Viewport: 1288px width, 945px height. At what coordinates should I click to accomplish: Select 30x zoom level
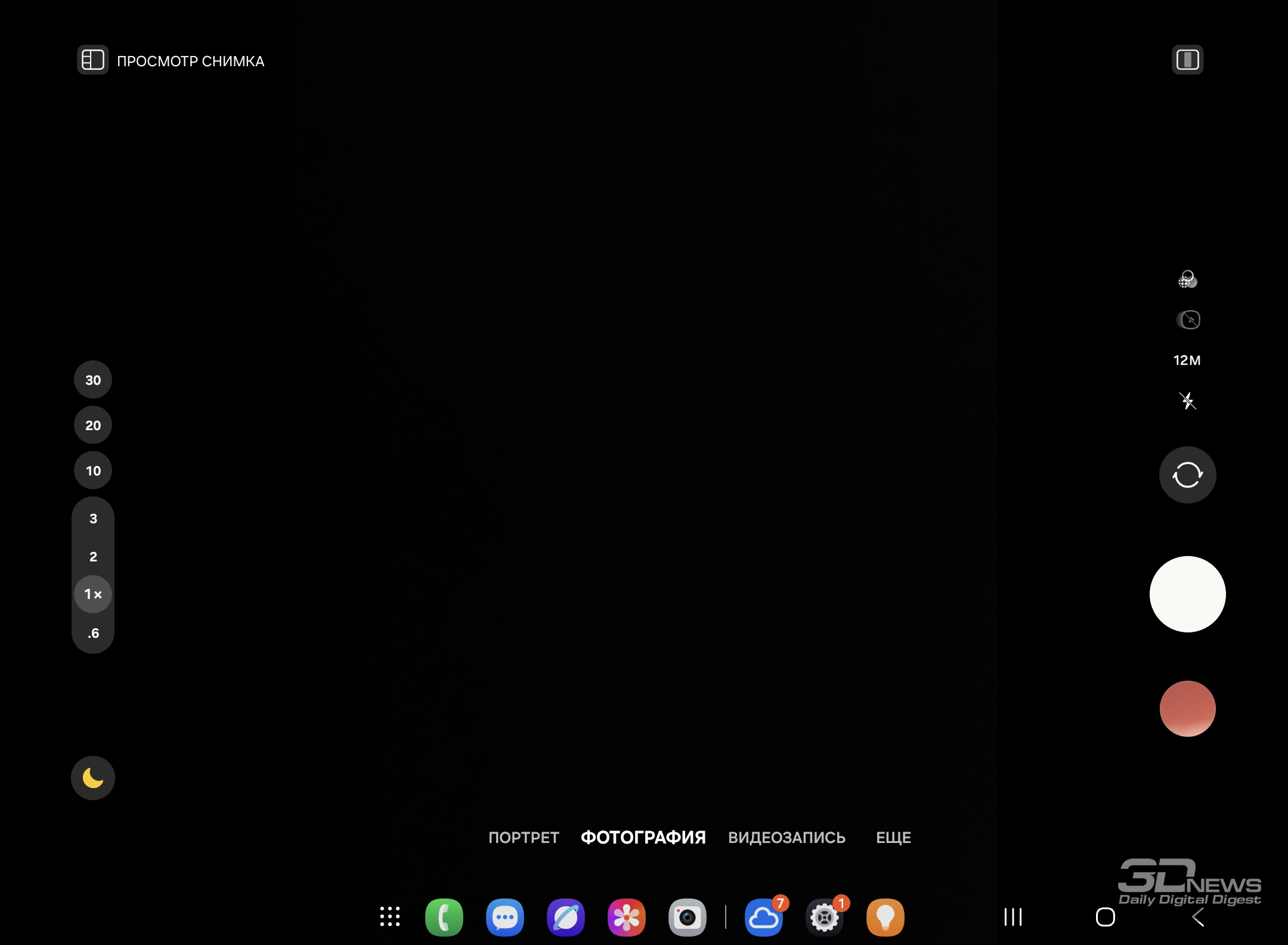pos(93,380)
